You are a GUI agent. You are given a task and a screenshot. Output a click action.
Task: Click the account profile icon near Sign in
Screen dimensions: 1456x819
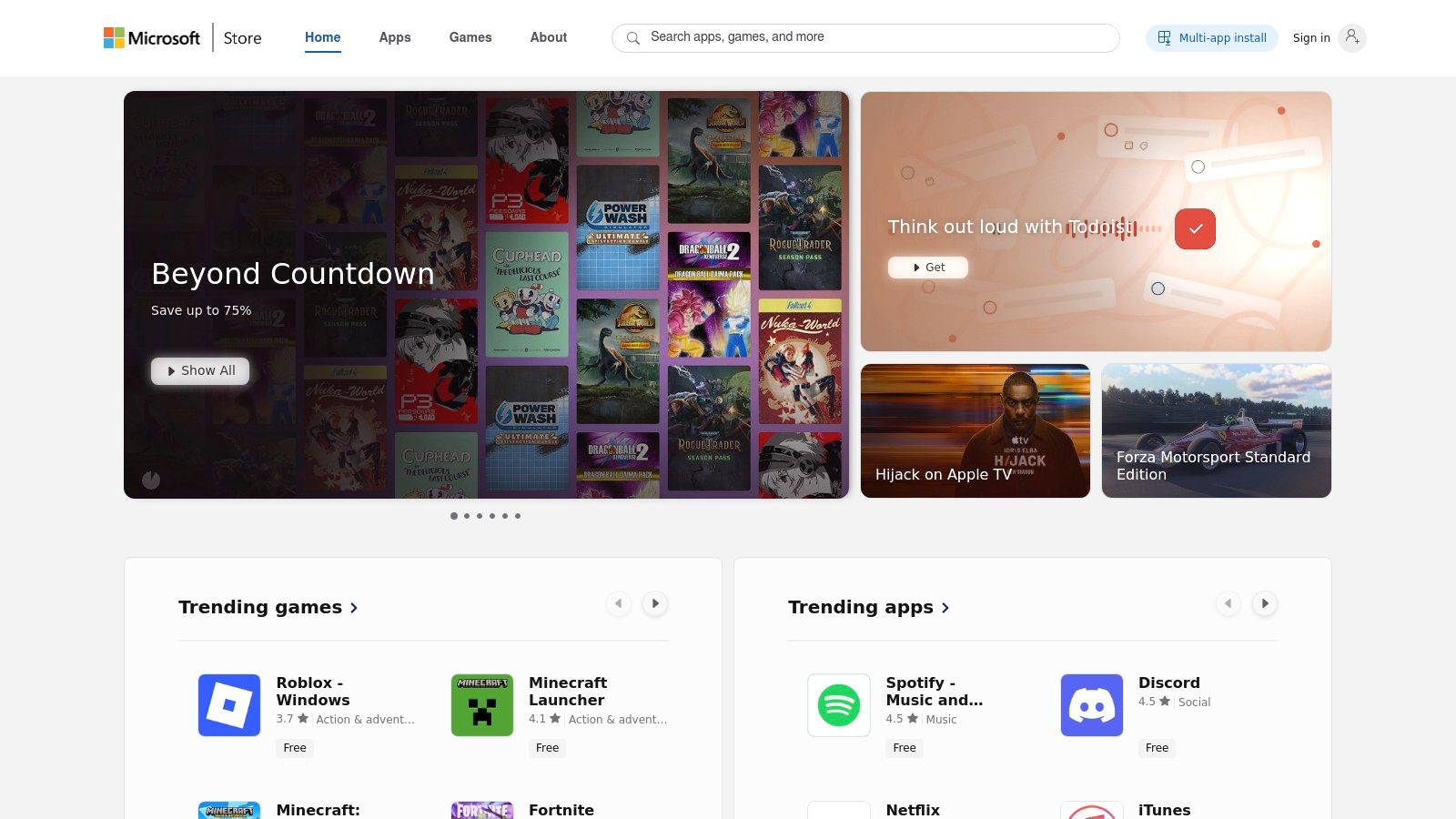tap(1353, 37)
